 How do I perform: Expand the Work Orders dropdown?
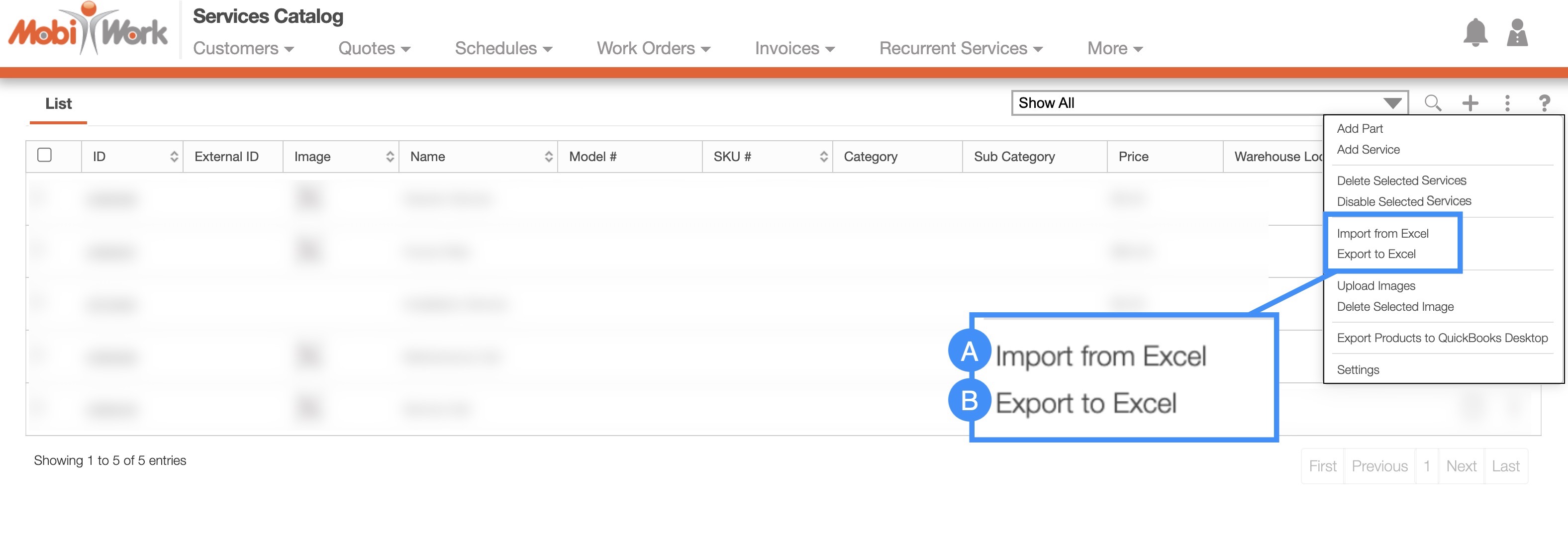(x=653, y=49)
